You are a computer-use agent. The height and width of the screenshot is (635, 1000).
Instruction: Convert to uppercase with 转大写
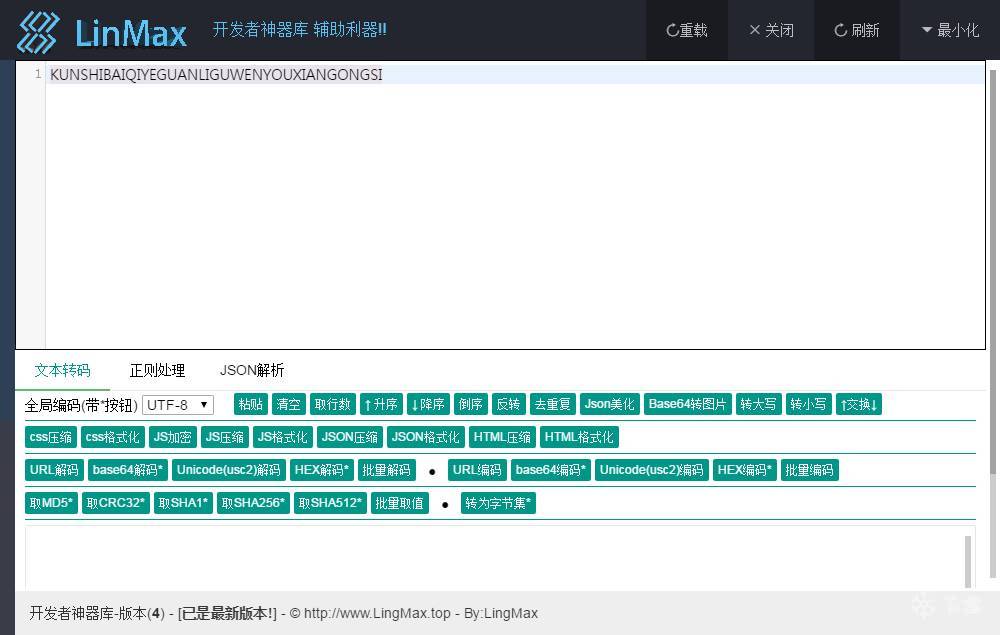758,404
